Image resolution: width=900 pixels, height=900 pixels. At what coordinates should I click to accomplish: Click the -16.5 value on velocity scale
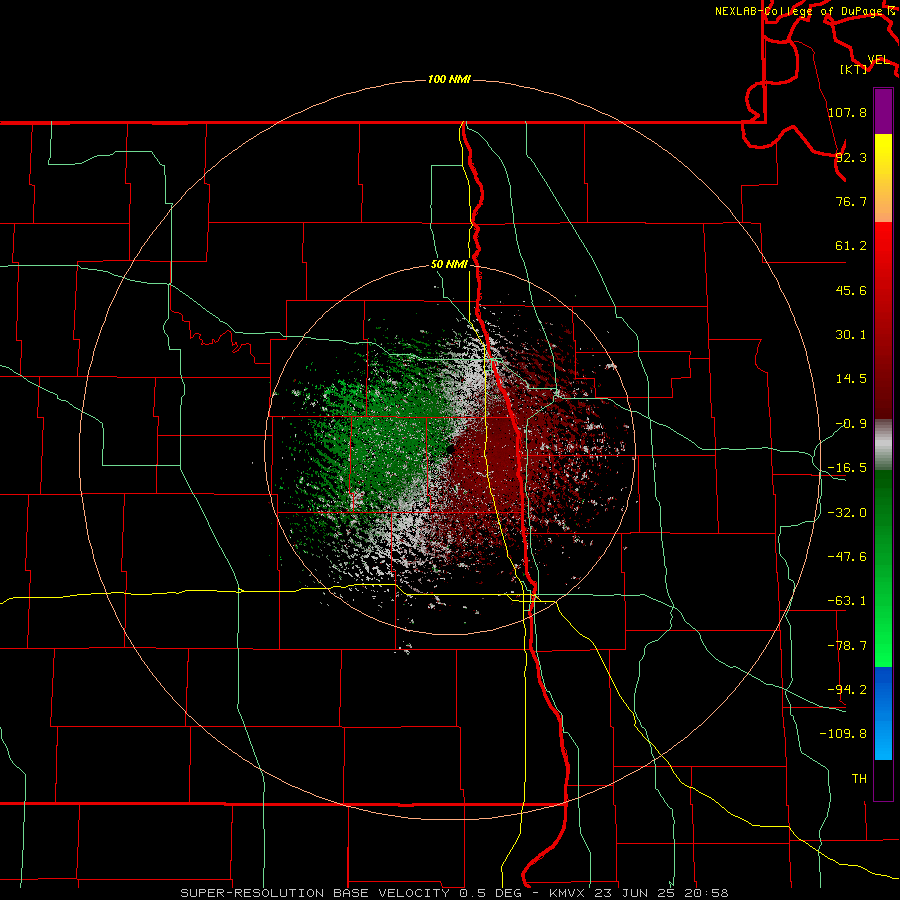click(x=847, y=468)
